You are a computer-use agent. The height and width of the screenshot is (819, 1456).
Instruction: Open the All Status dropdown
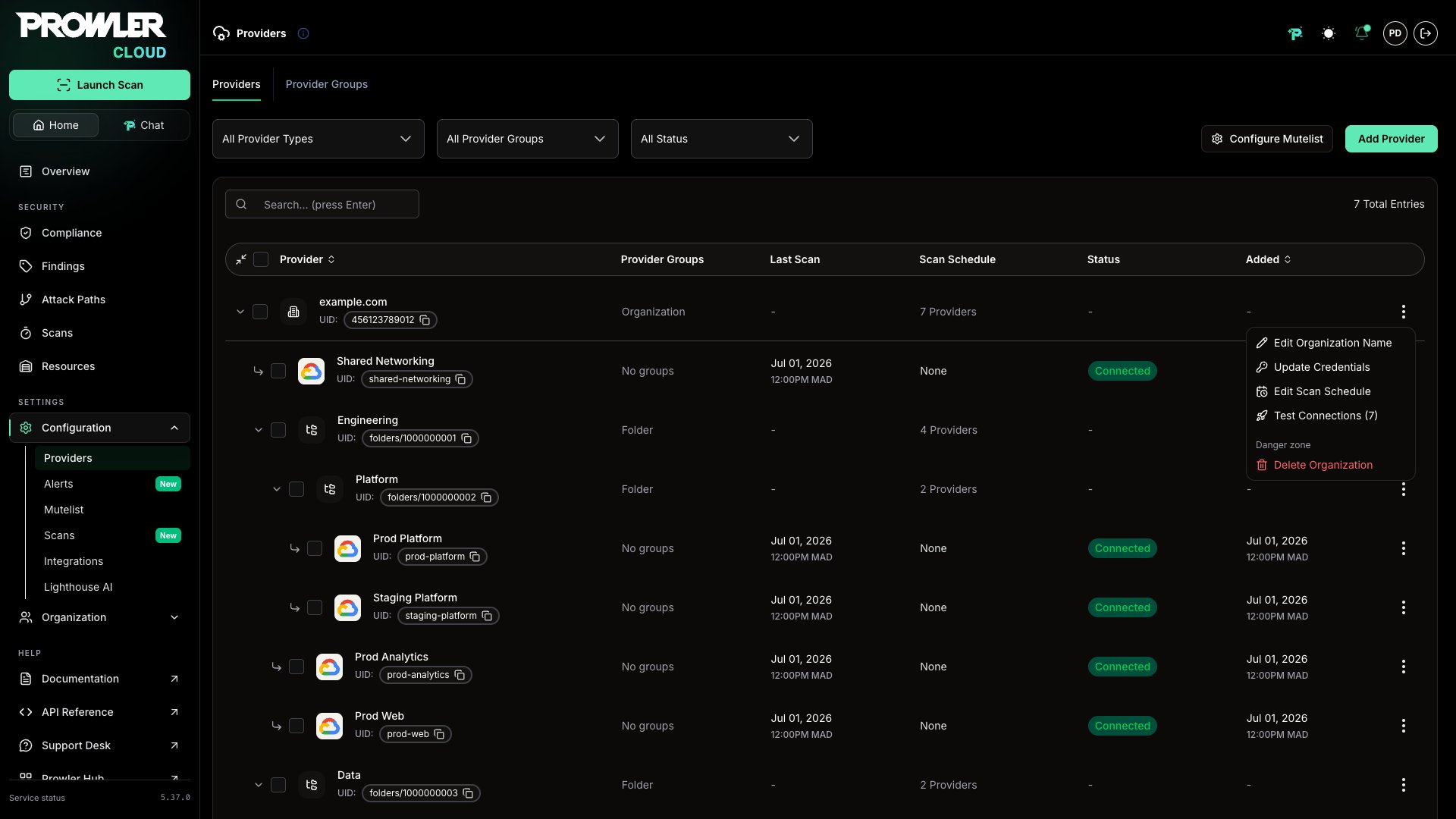(x=721, y=139)
